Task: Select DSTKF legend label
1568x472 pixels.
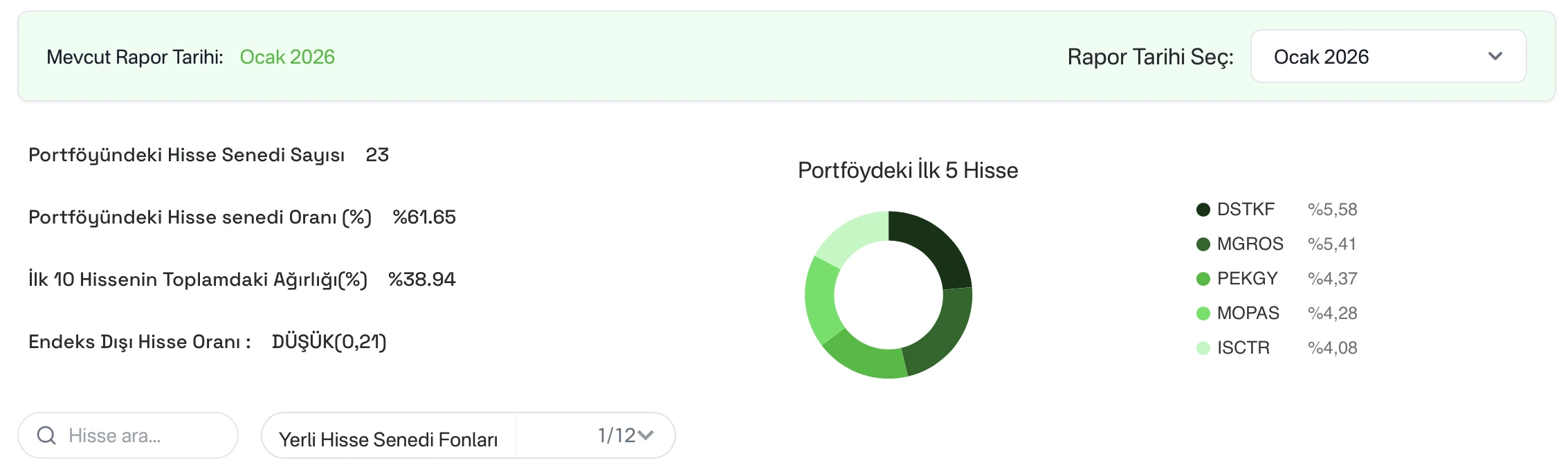Action: click(x=1246, y=209)
